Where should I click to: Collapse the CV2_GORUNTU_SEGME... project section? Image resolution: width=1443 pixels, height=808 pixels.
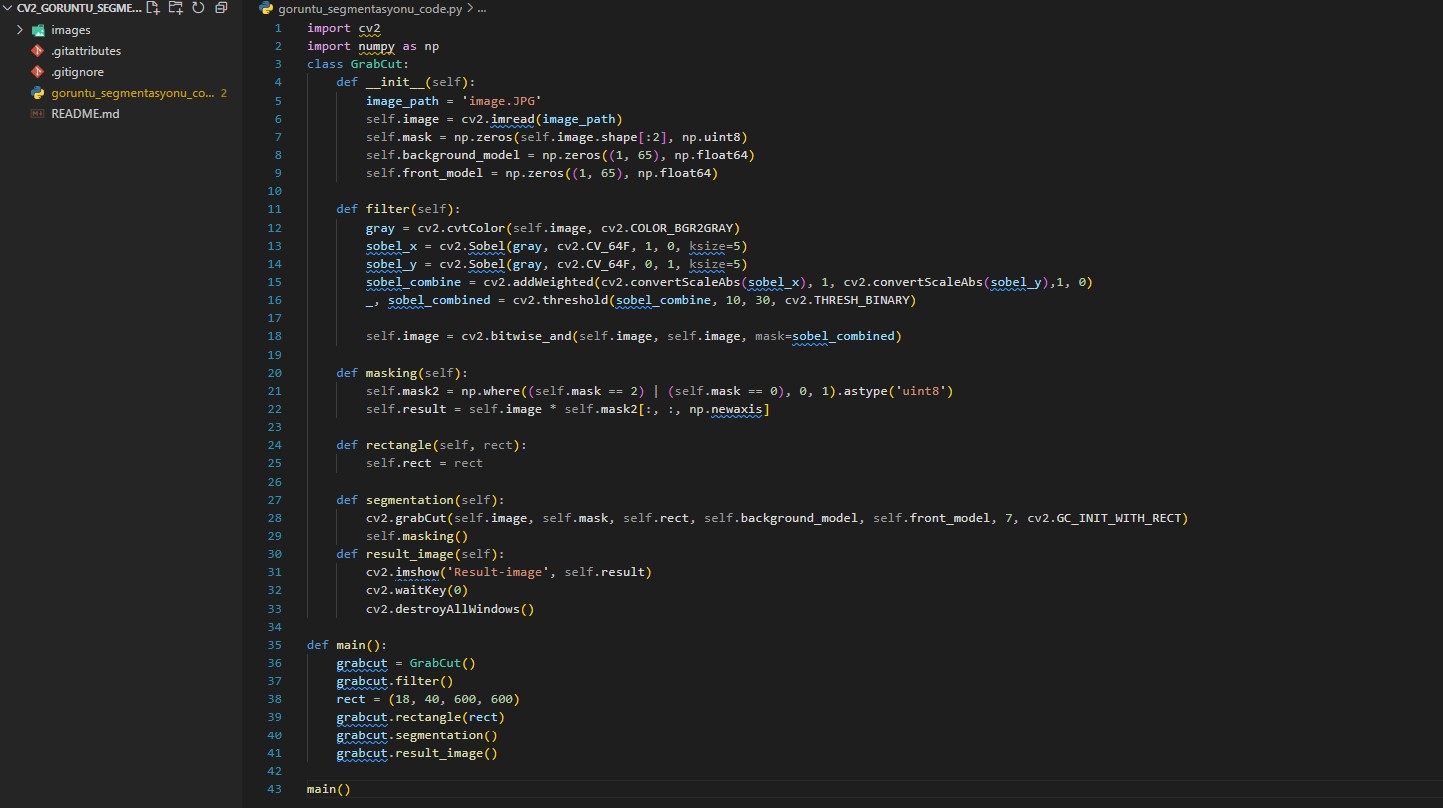coord(9,8)
